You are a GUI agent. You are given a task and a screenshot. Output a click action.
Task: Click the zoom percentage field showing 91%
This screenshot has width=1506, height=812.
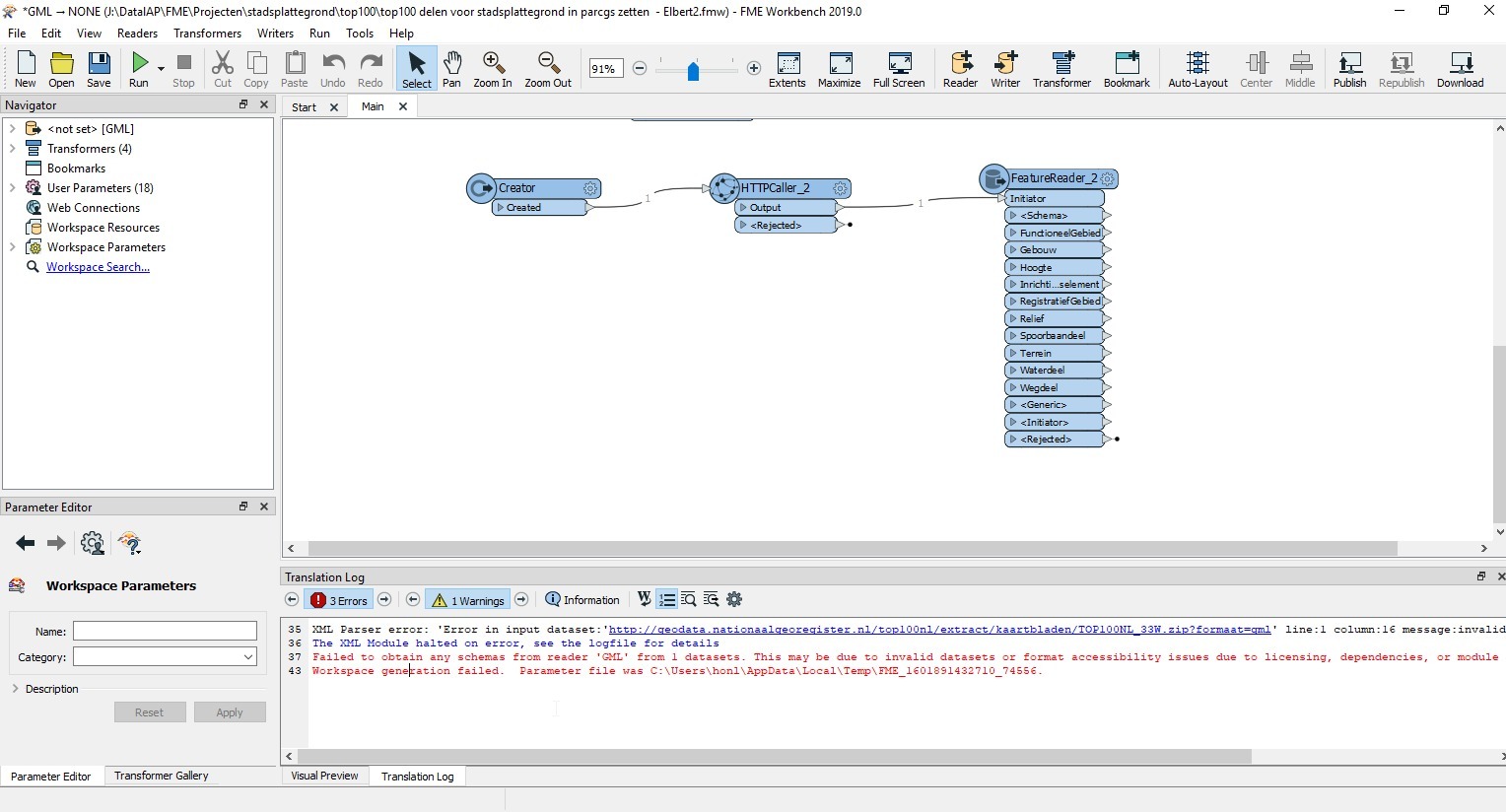point(605,68)
